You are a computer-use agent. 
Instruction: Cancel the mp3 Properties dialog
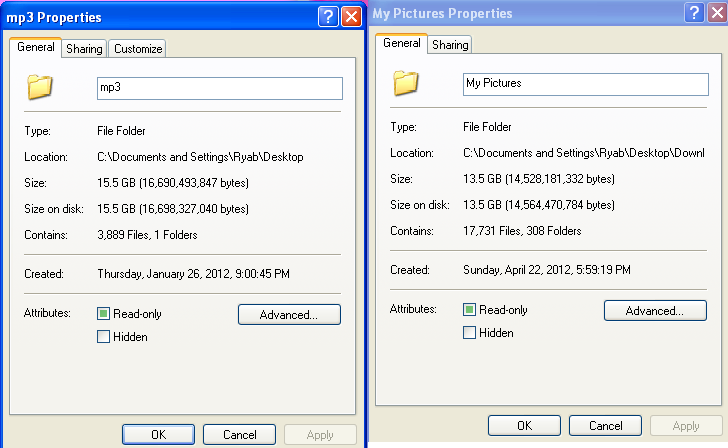coord(239,435)
